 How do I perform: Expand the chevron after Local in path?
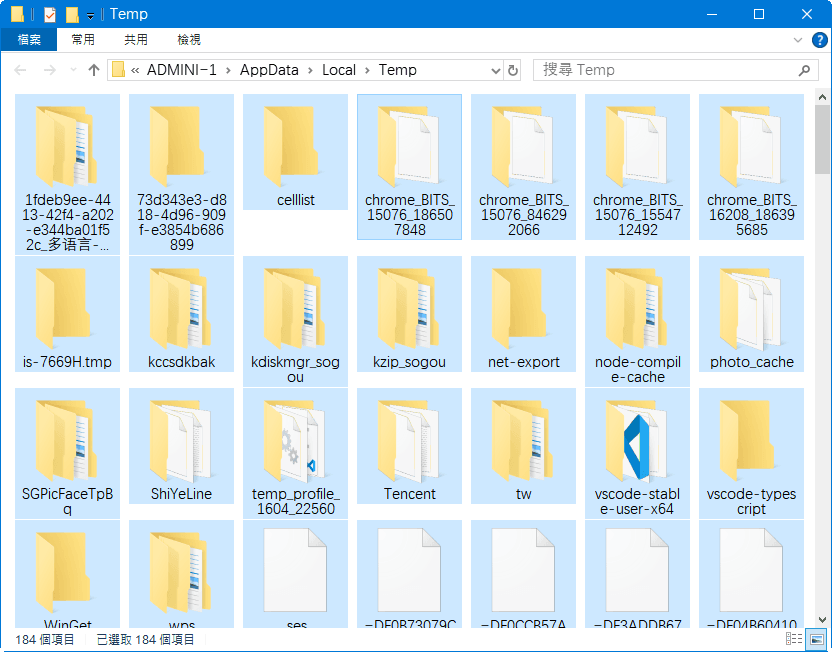367,70
